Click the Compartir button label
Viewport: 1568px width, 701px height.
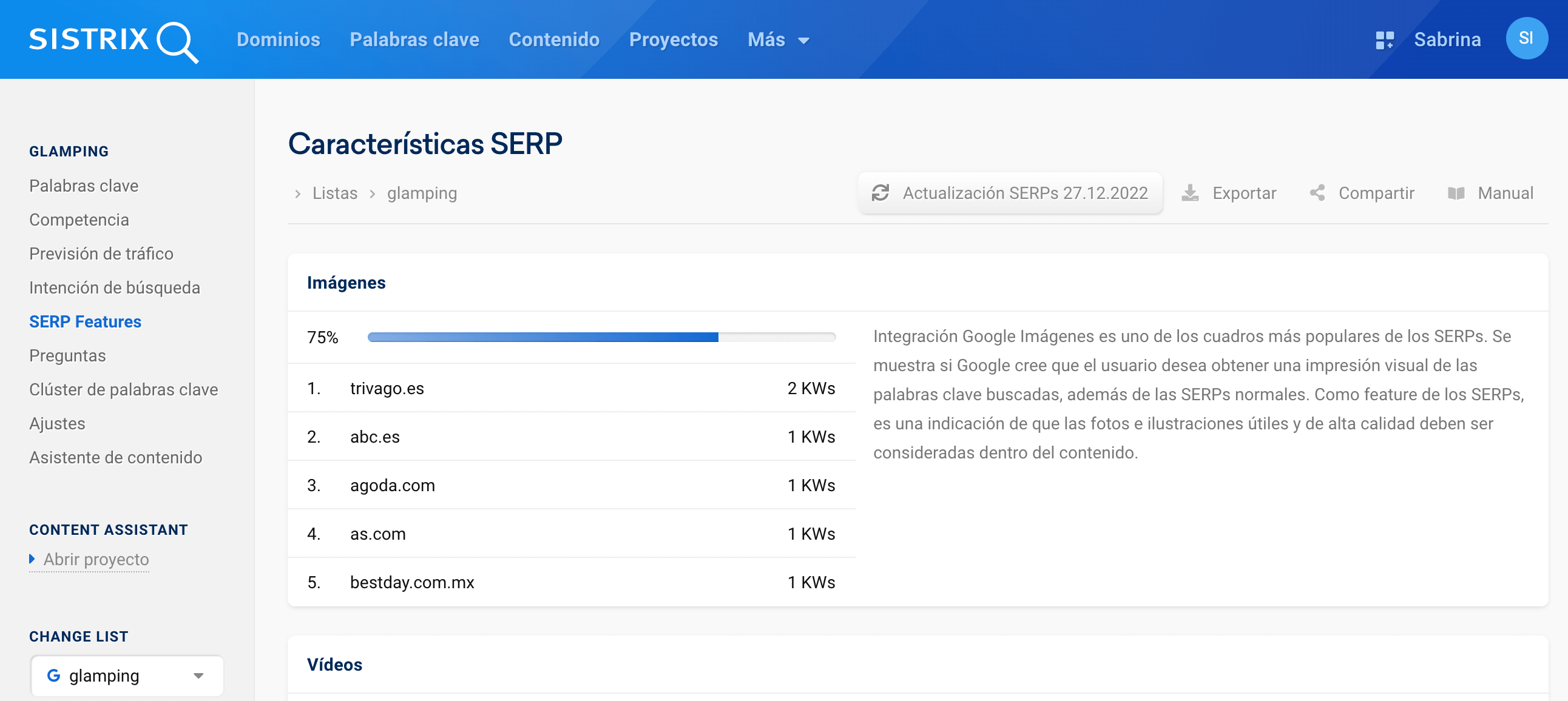[x=1376, y=193]
